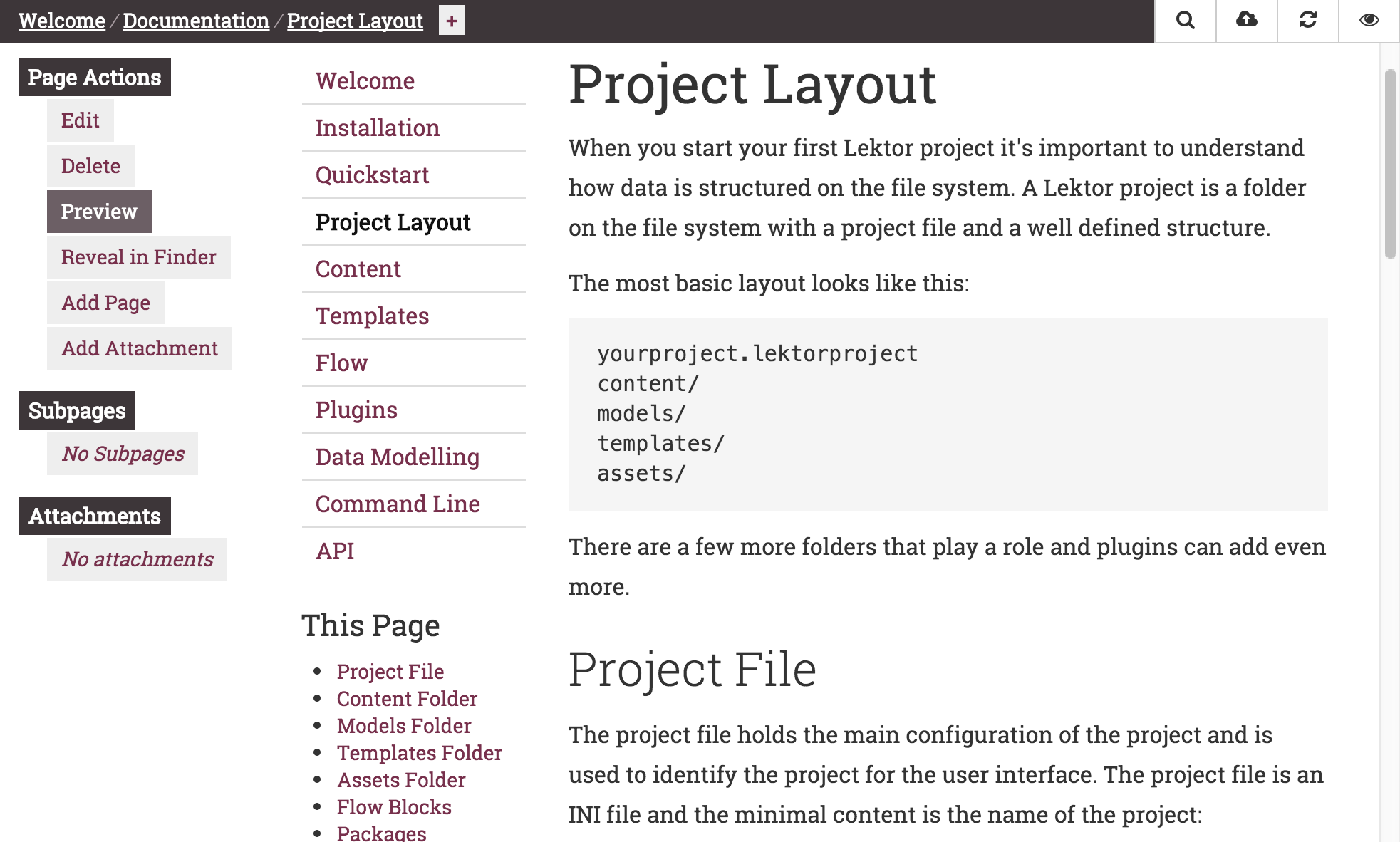Go to Documentation breadcrumb link
The width and height of the screenshot is (1400, 842).
click(196, 21)
